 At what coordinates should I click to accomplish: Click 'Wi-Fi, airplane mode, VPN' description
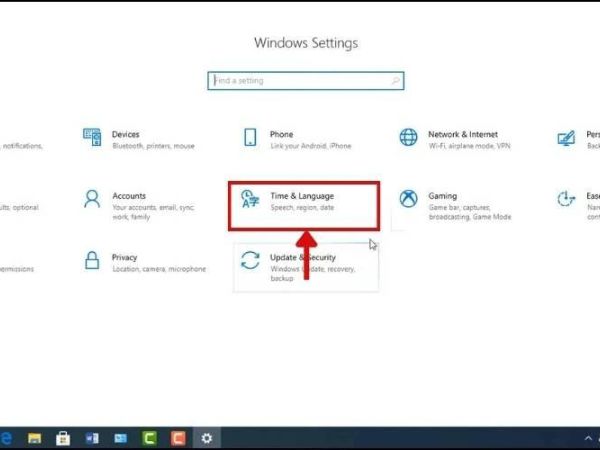pyautogui.click(x=470, y=146)
